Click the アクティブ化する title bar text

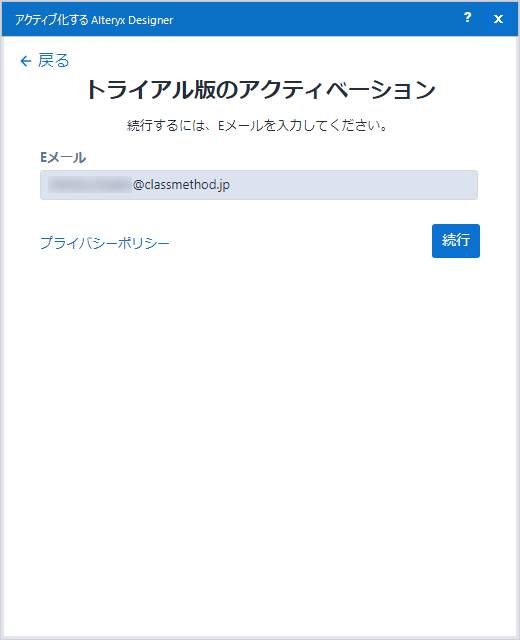click(51, 20)
